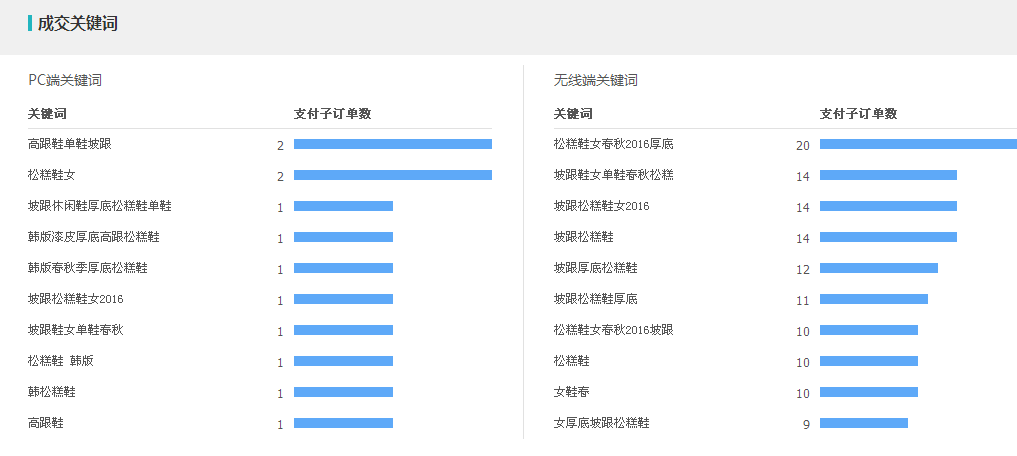Open wireless keyword 坡跟鞋女单鞋春秋松糕
Screen dimensions: 1017x456
(614, 175)
